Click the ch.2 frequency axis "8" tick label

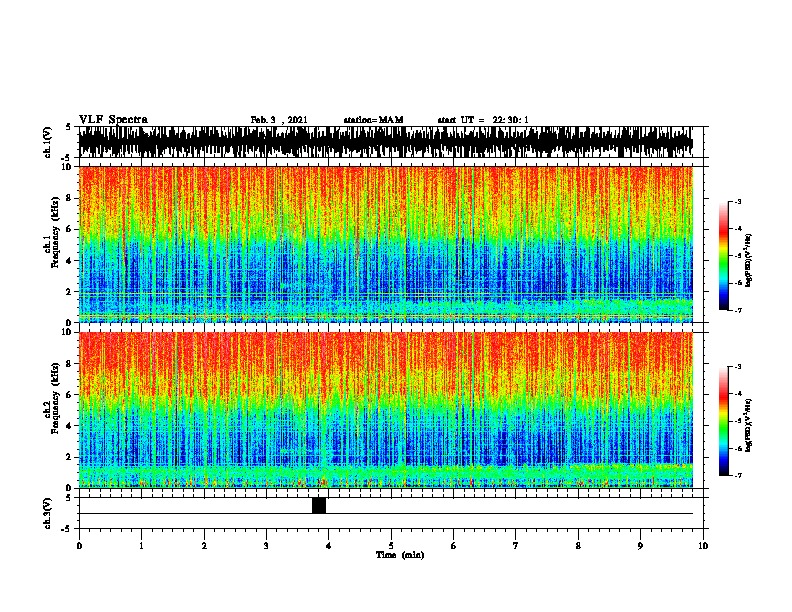[70, 364]
